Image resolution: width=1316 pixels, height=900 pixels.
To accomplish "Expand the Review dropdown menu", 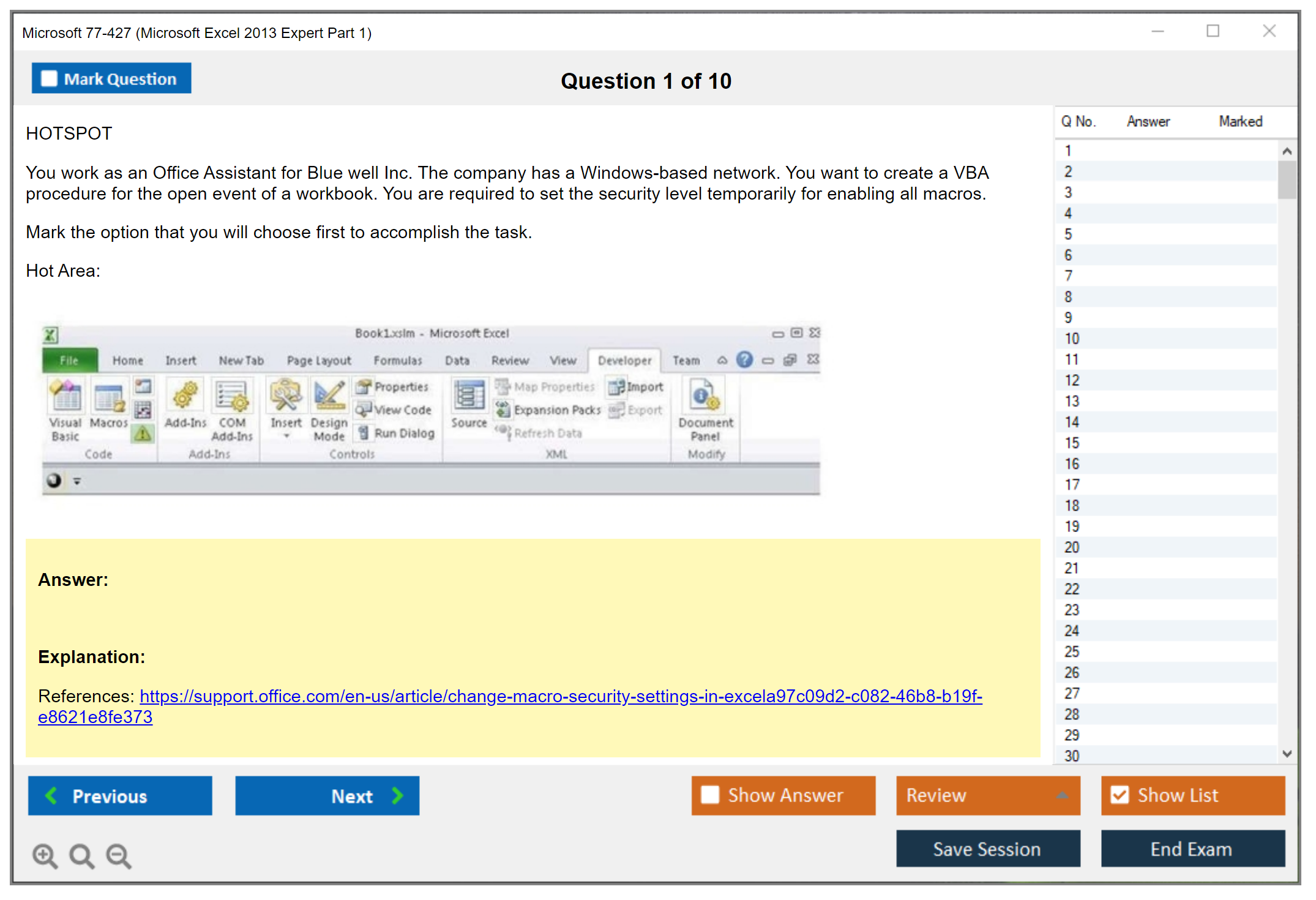I will tap(1062, 795).
